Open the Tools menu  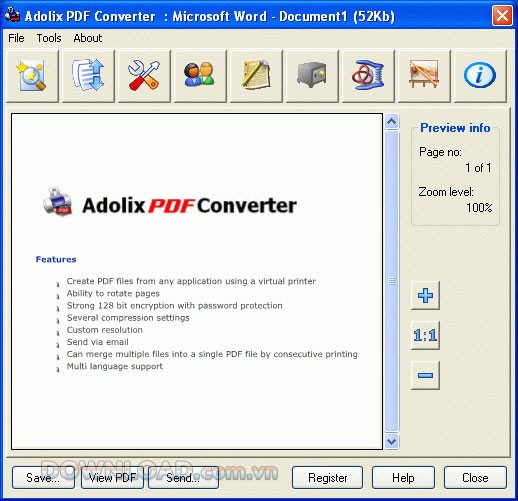(49, 38)
